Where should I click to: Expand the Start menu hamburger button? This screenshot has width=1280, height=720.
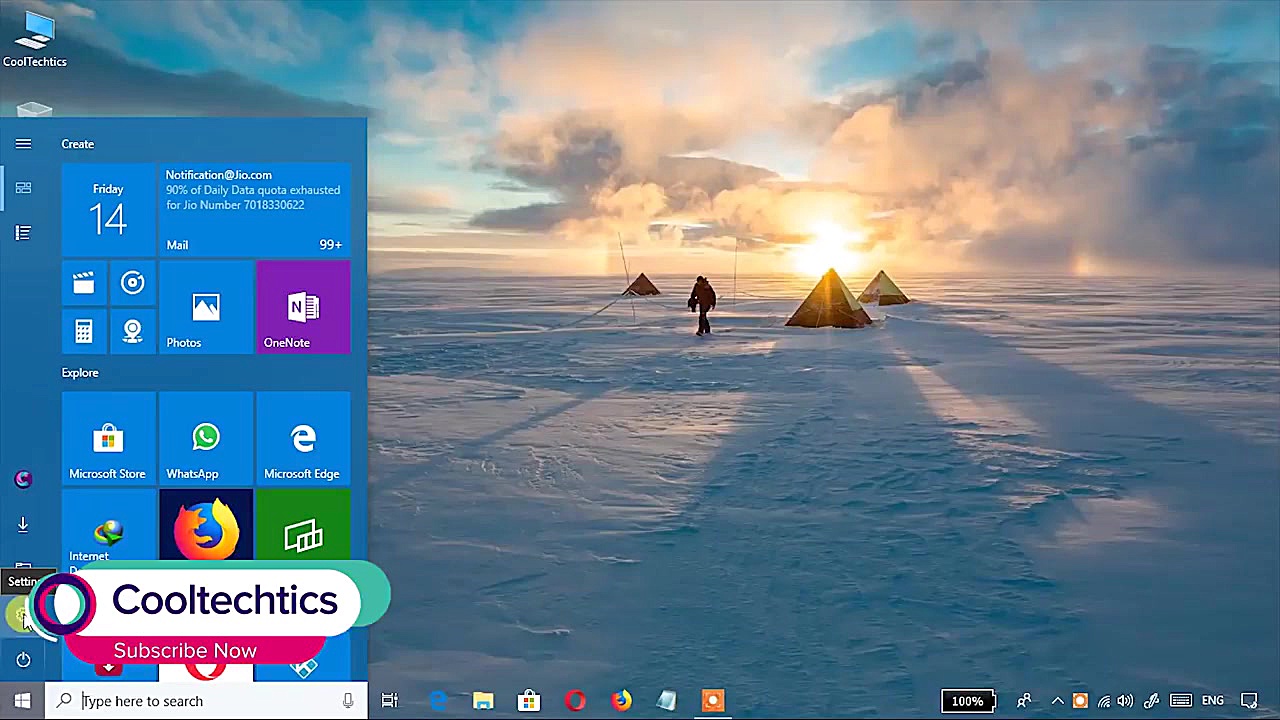(x=23, y=144)
